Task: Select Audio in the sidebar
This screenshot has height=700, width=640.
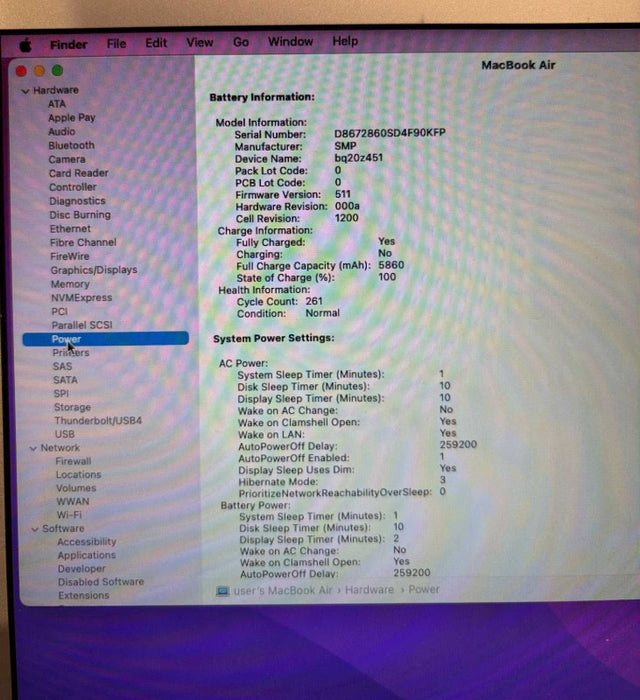Action: [62, 132]
